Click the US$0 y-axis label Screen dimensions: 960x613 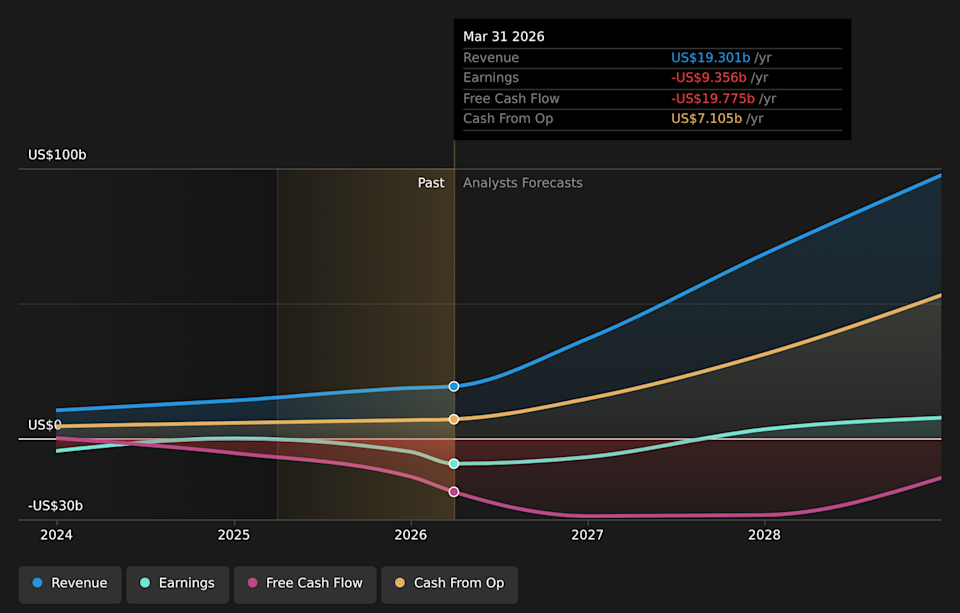(45, 425)
